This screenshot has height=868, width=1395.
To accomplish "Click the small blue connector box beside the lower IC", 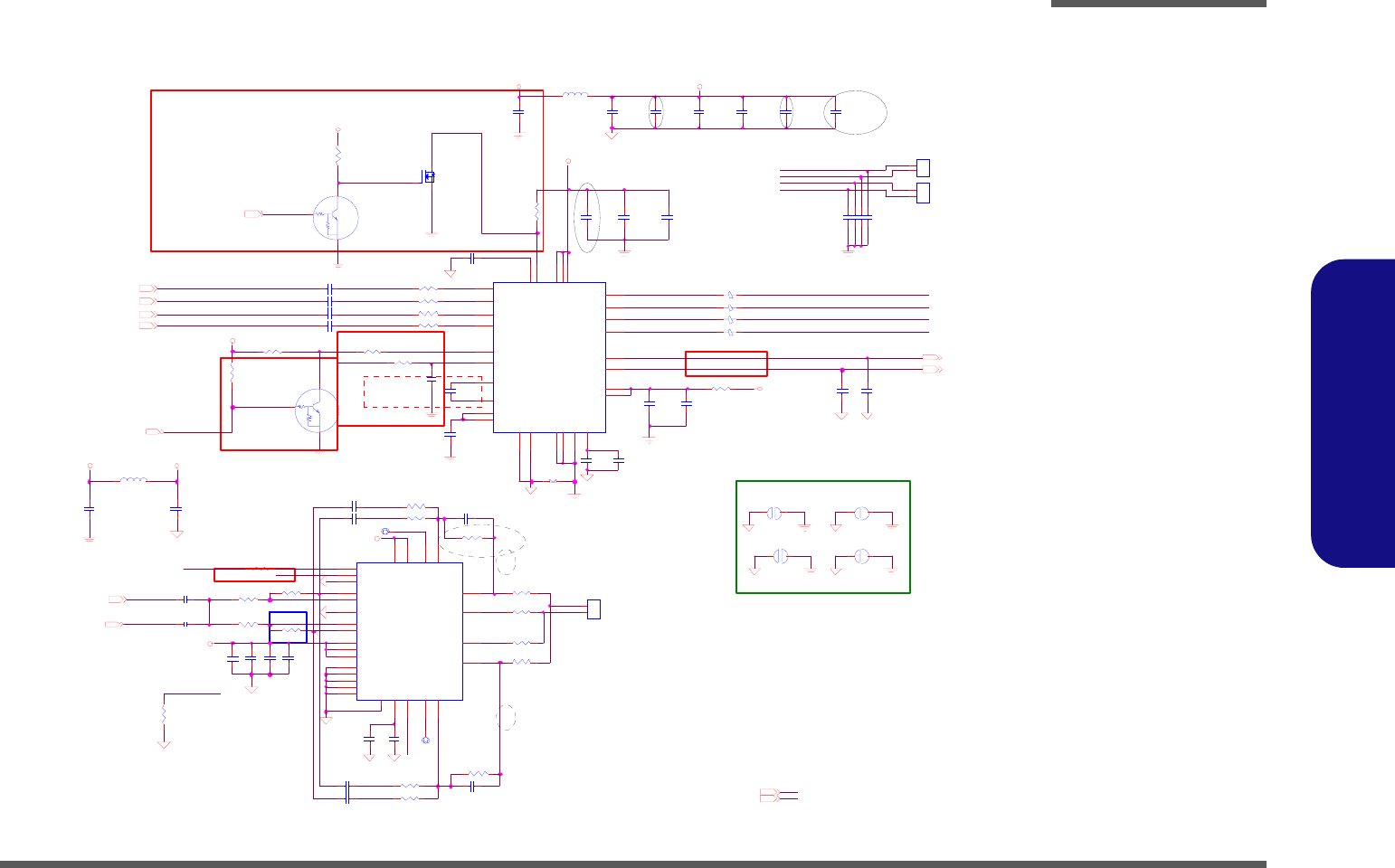I will pos(593,609).
